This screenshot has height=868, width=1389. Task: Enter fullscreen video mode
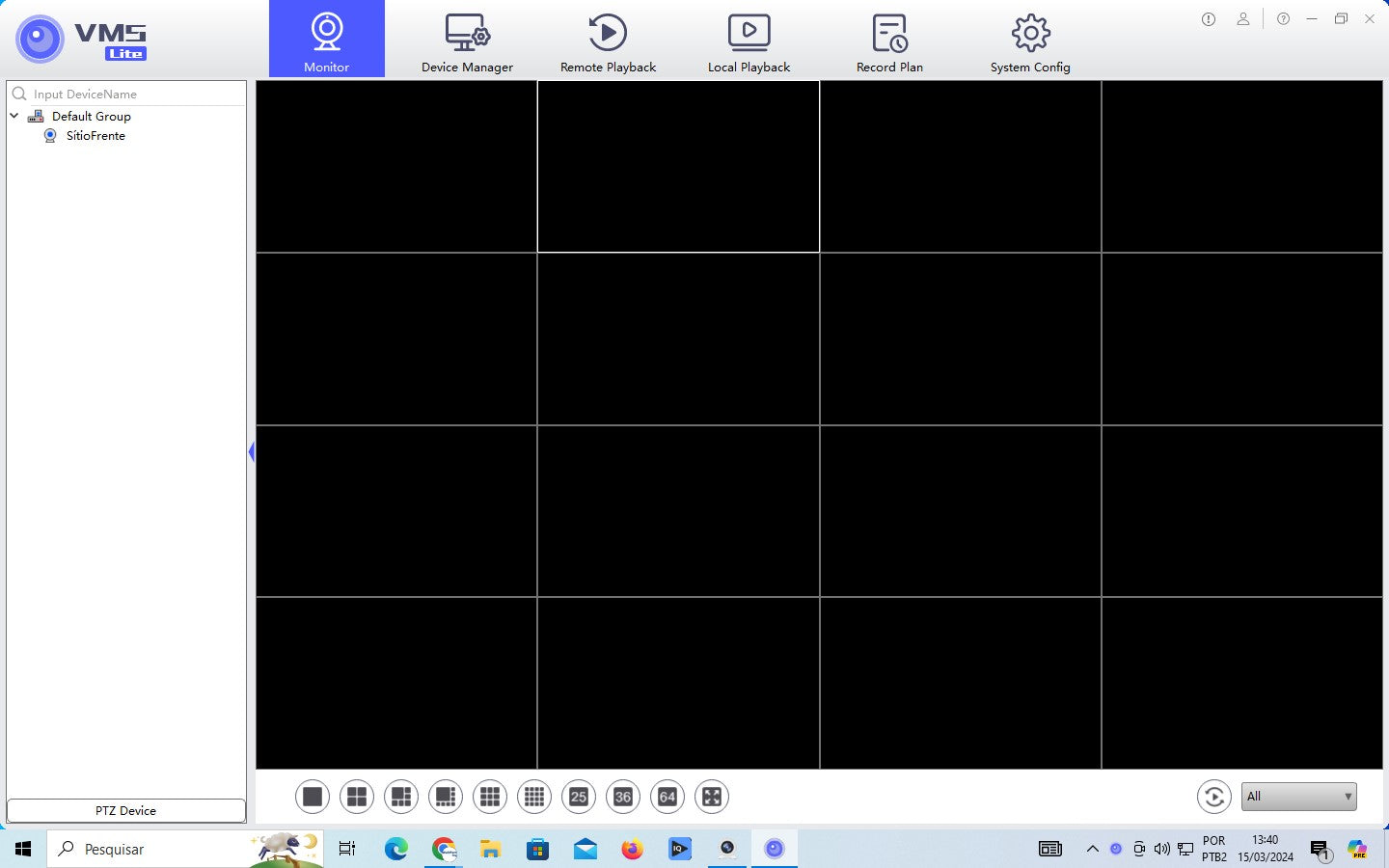(712, 797)
